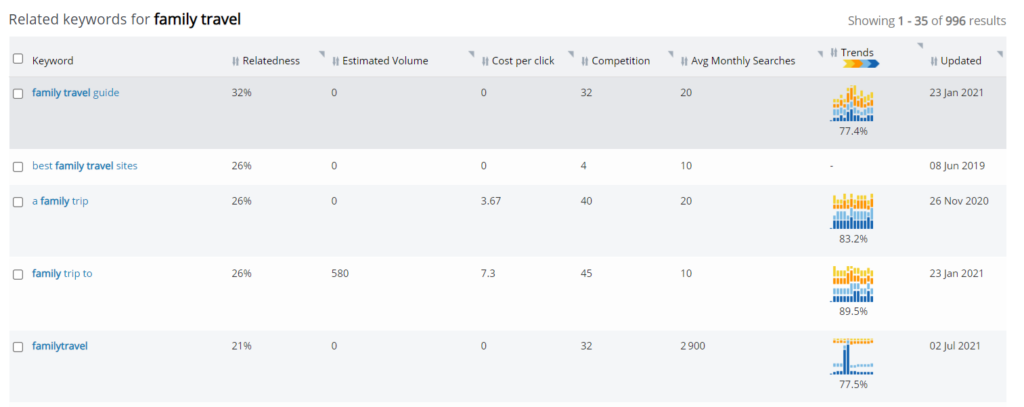The height and width of the screenshot is (407, 1024).
Task: Tick the select-all checkbox in header row
Action: click(18, 59)
